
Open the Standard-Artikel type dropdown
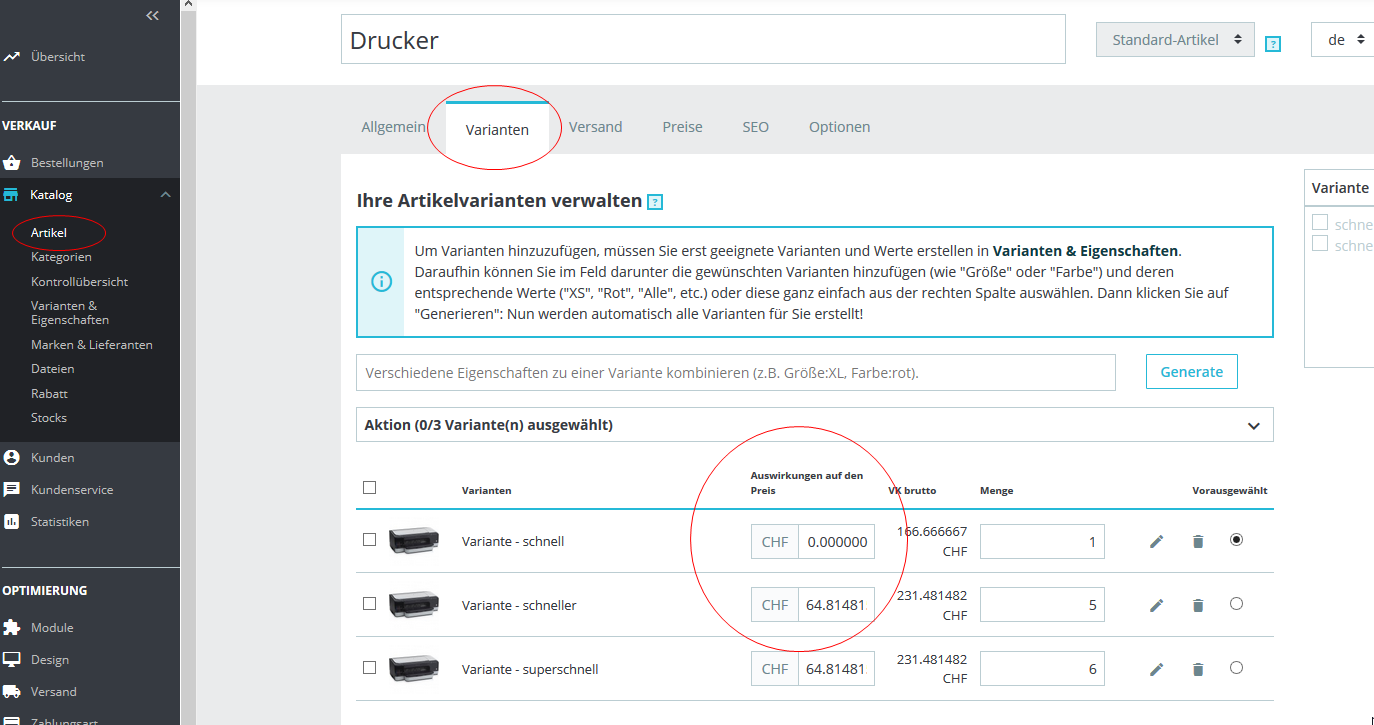1176,40
